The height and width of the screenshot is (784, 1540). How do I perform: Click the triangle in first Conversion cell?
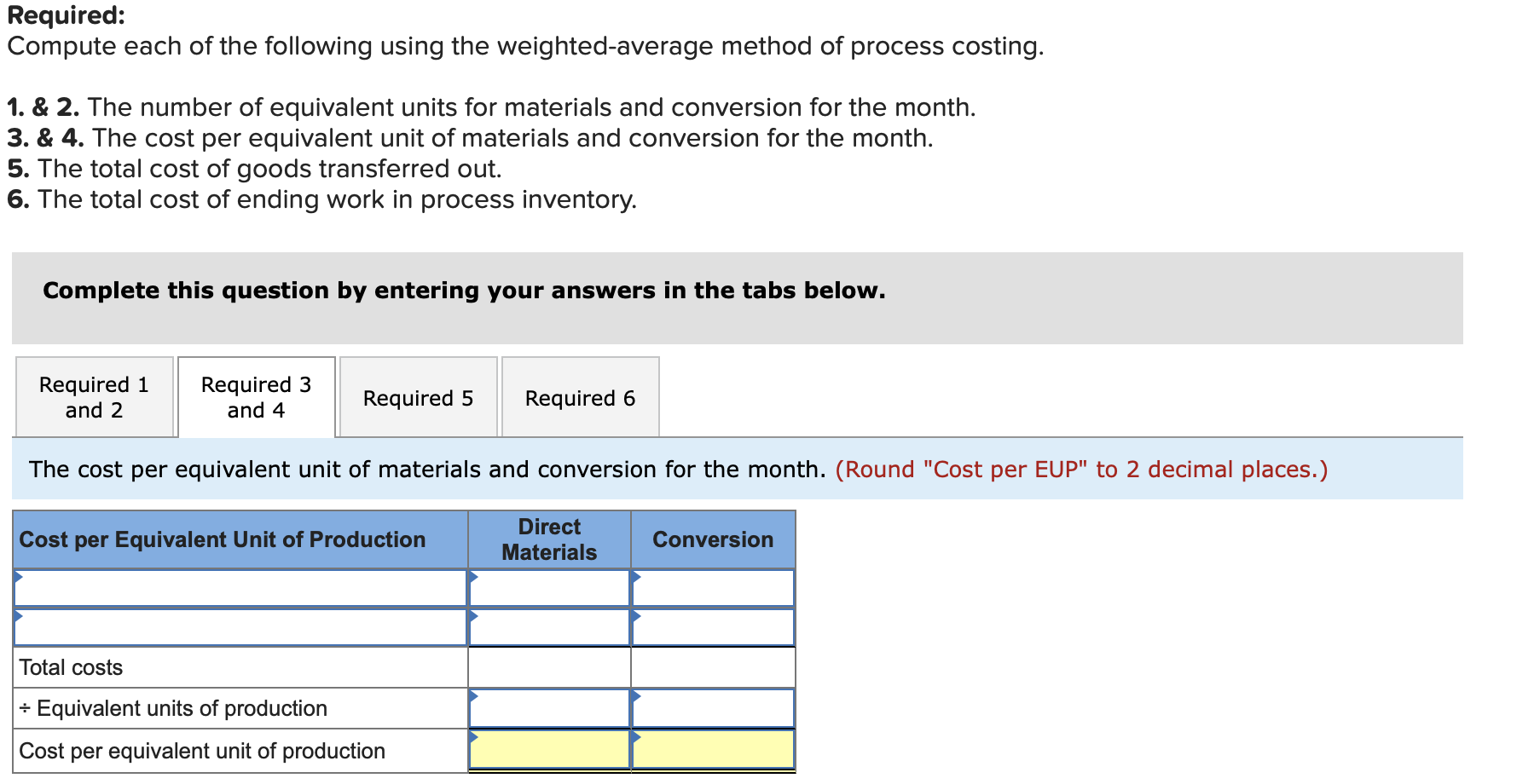[x=637, y=578]
